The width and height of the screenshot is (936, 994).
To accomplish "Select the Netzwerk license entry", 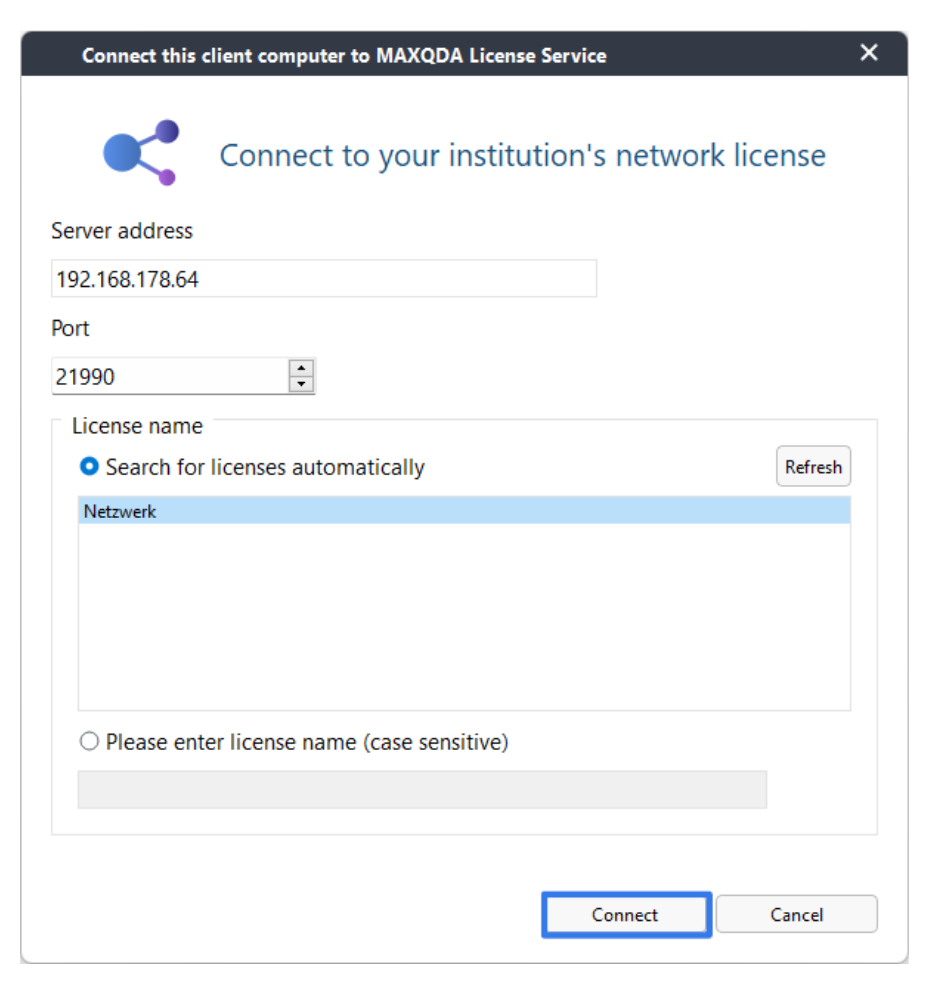I will (x=464, y=511).
